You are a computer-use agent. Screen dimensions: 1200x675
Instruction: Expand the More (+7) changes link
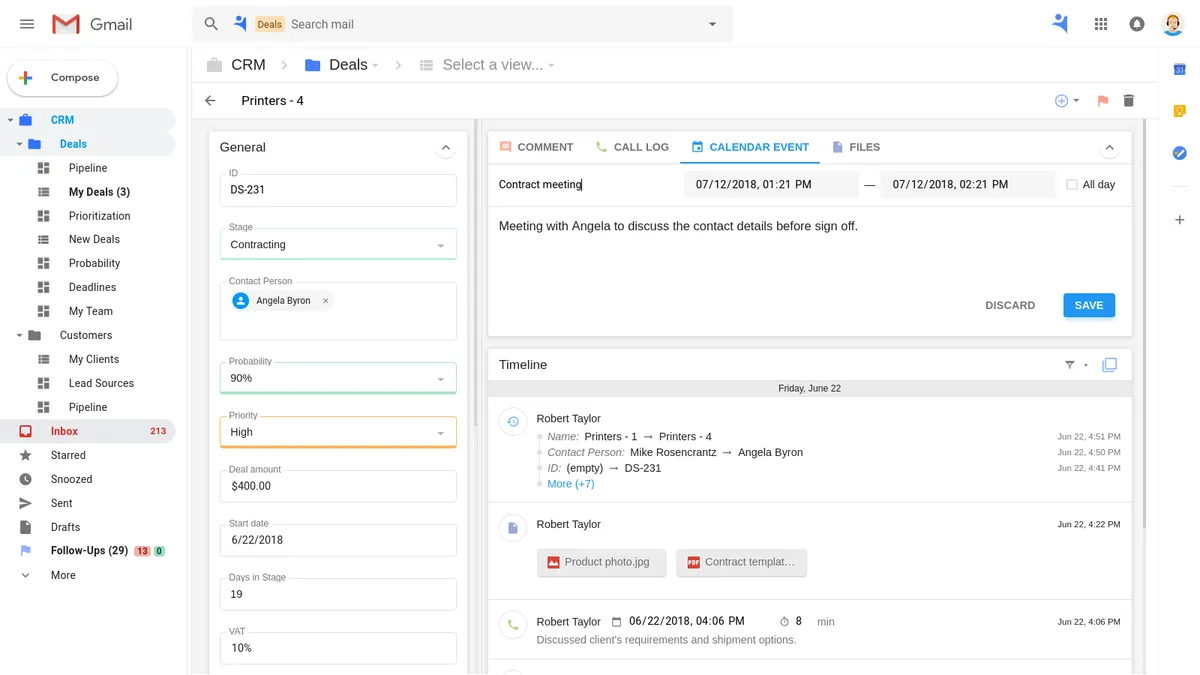[x=570, y=484]
